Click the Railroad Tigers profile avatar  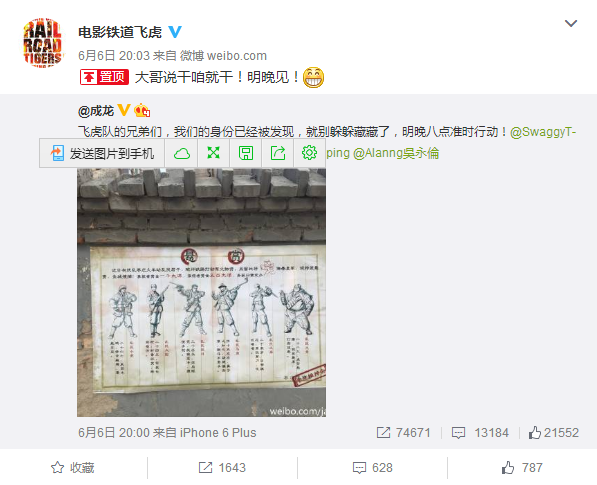click(42, 43)
